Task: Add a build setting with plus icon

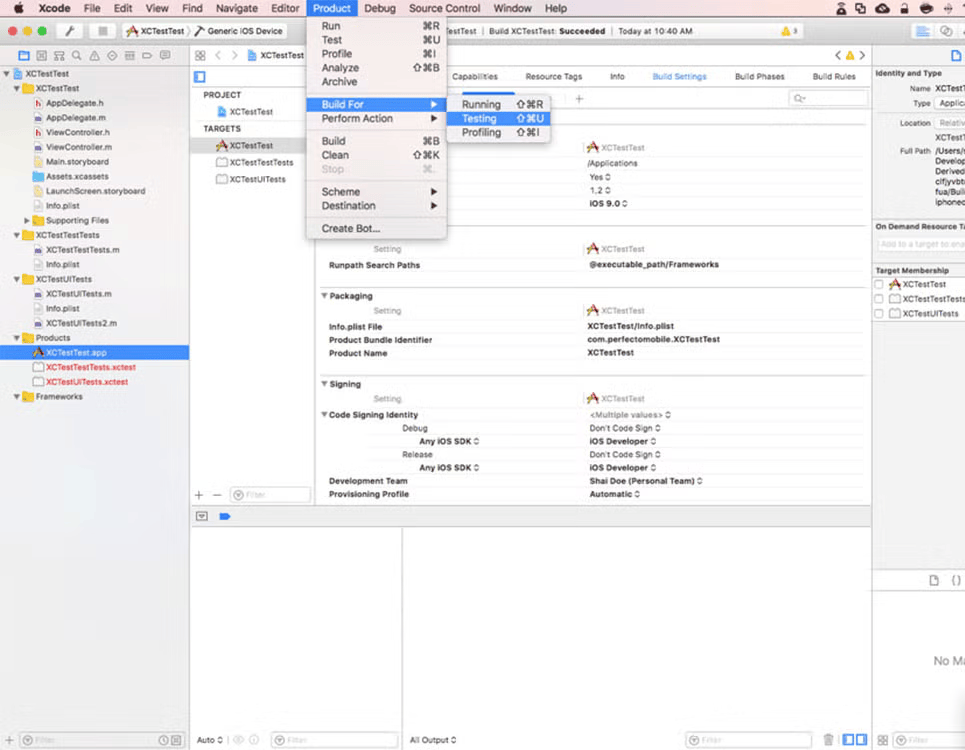Action: click(579, 98)
